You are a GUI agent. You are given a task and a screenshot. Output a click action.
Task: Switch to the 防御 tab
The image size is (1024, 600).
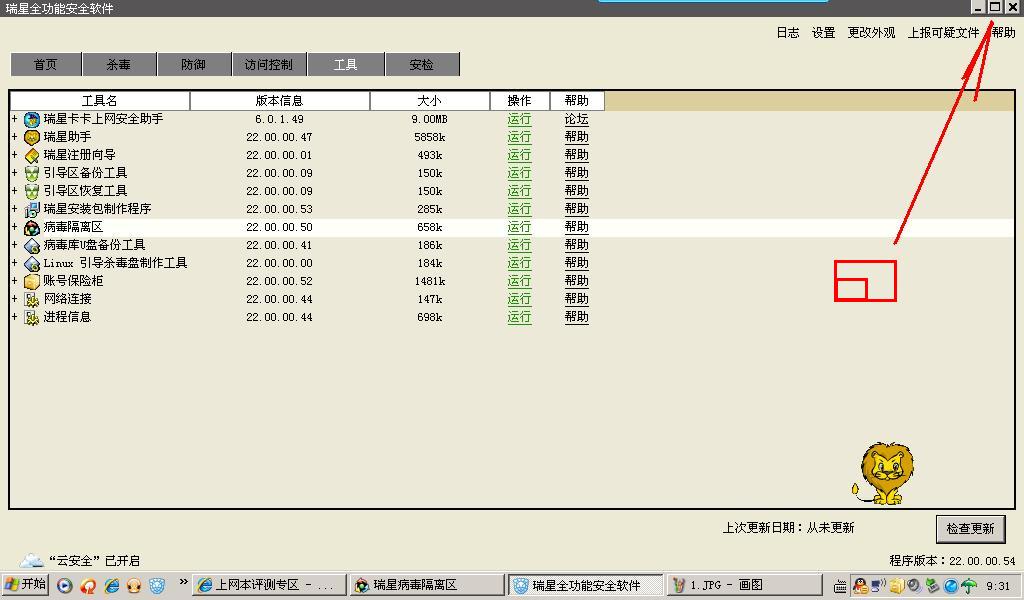click(194, 64)
